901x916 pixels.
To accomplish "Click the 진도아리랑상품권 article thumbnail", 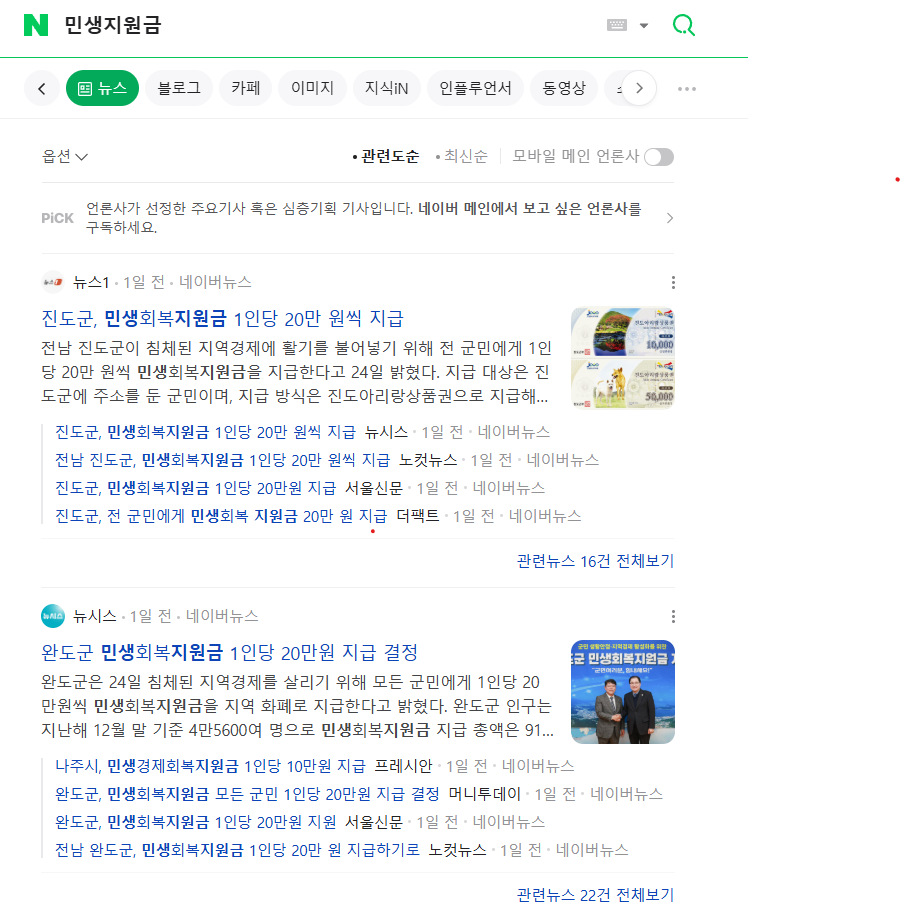I will point(622,358).
